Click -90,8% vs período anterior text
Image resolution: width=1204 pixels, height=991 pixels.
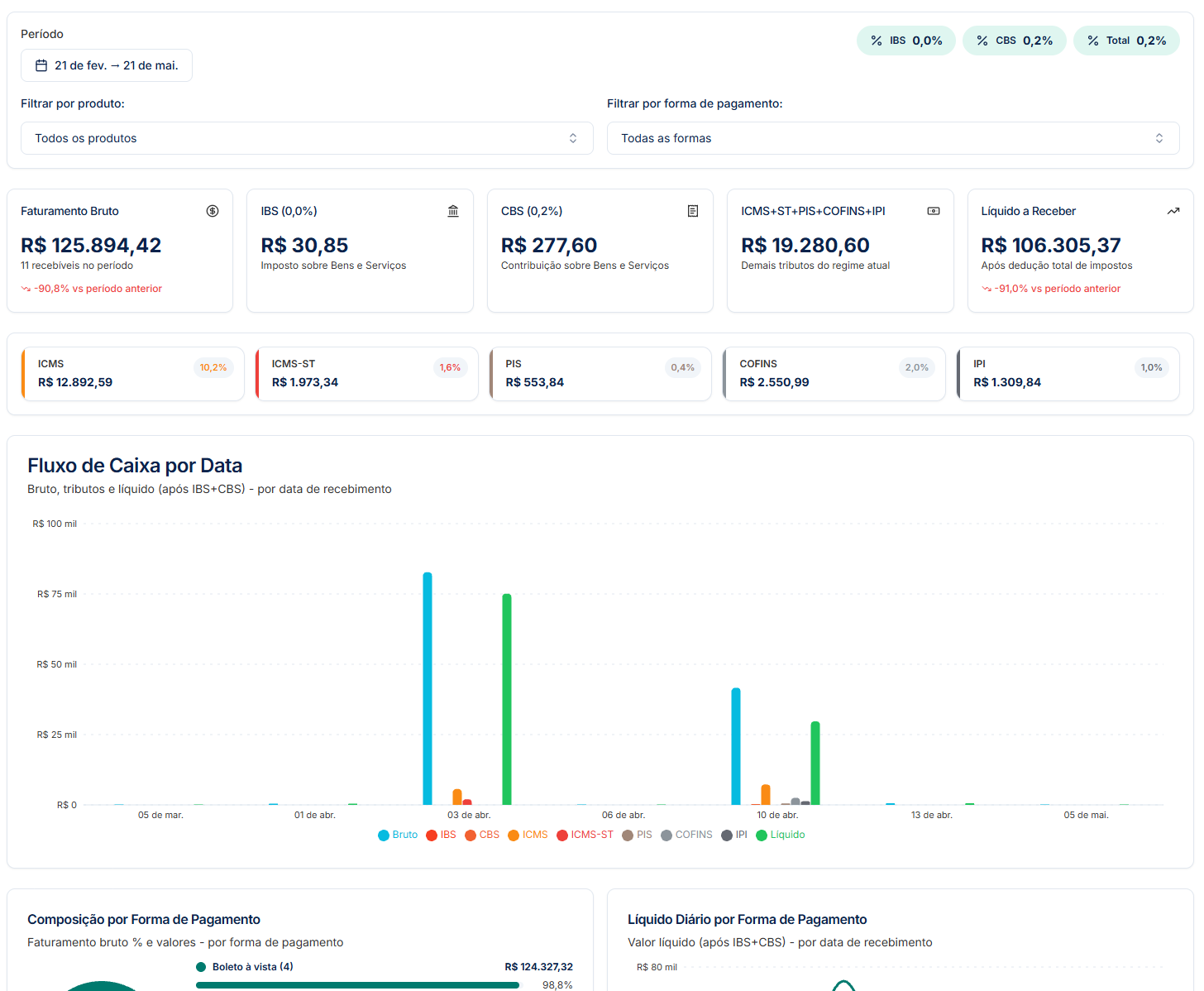click(98, 289)
